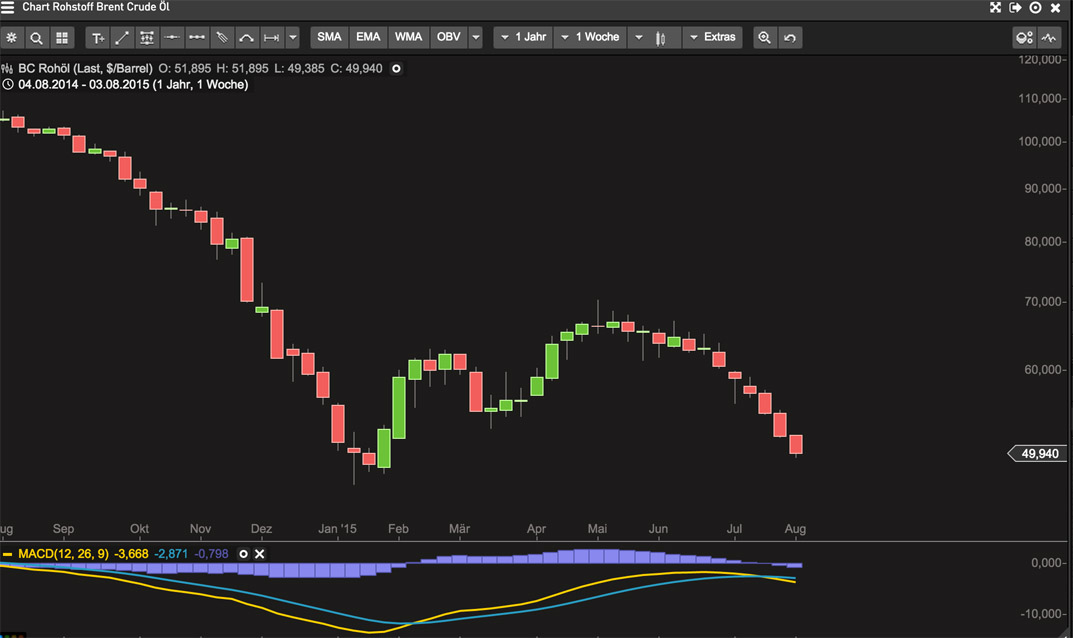Click the 'Aug' label at right of axis
The width and height of the screenshot is (1073, 638).
[795, 529]
